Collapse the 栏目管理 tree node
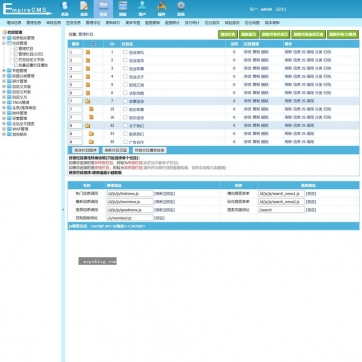The height and width of the screenshot is (362, 362). [x=4, y=43]
